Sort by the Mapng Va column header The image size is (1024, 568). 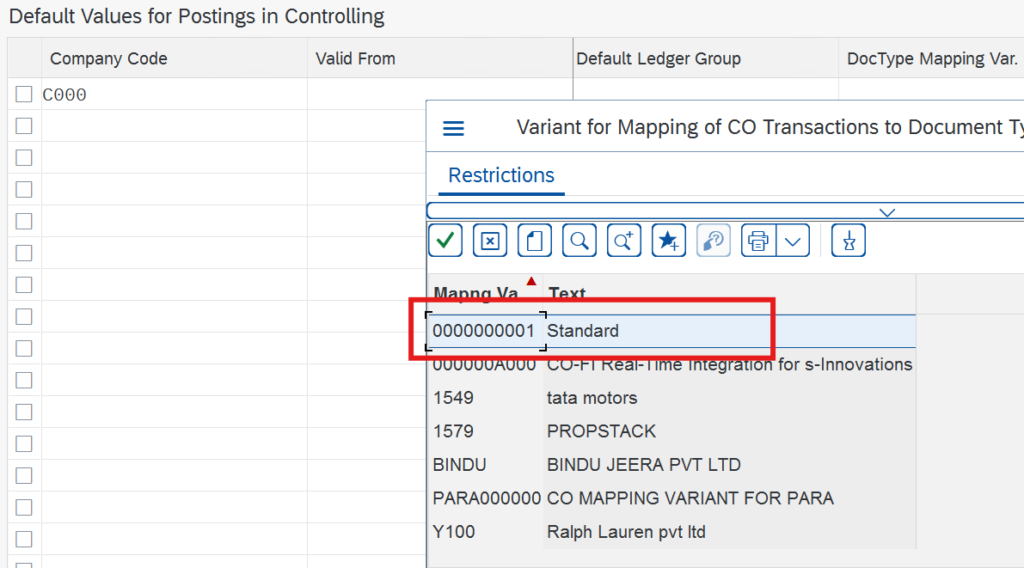coord(476,293)
